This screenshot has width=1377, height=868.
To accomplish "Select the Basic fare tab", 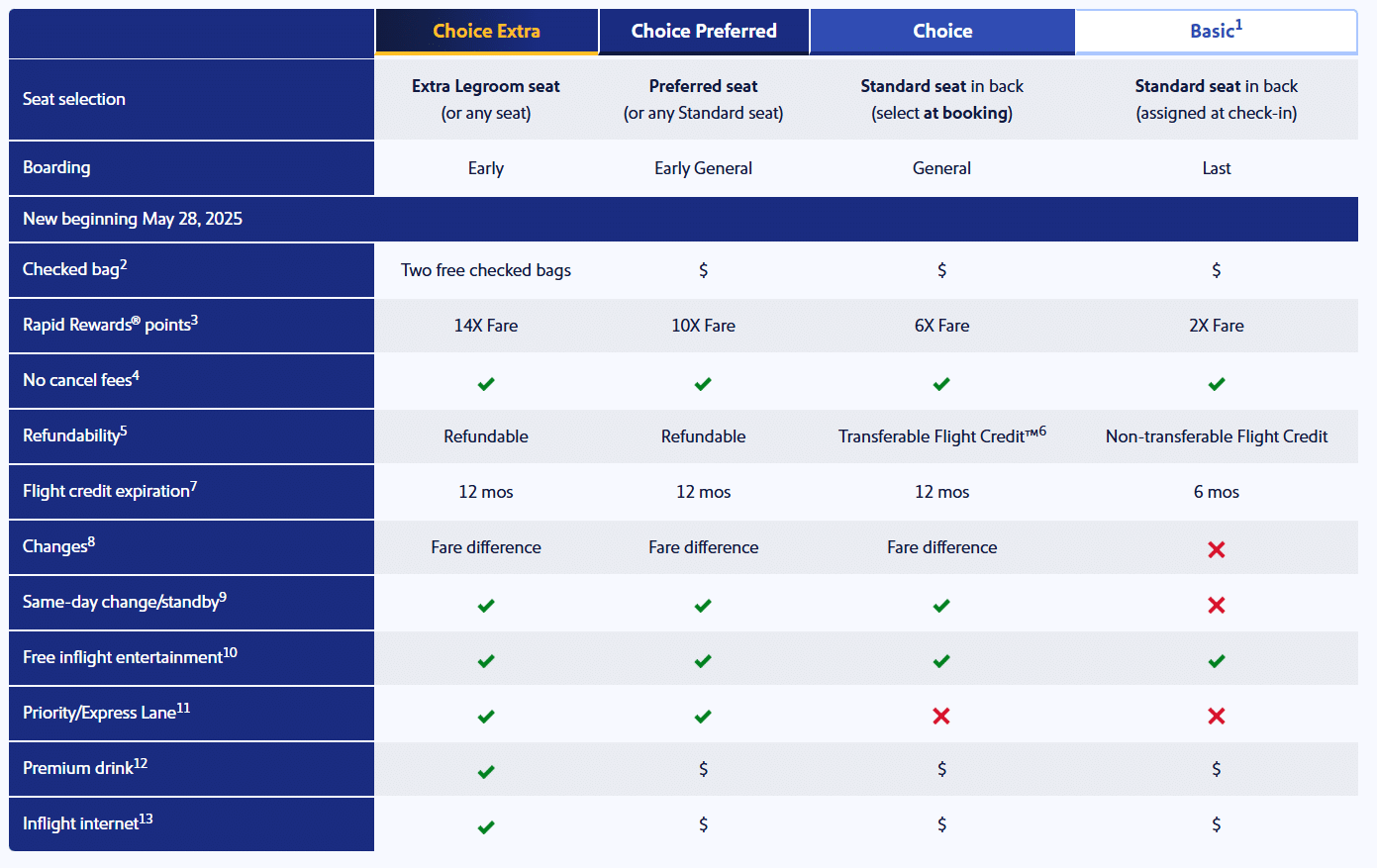I will (1217, 31).
